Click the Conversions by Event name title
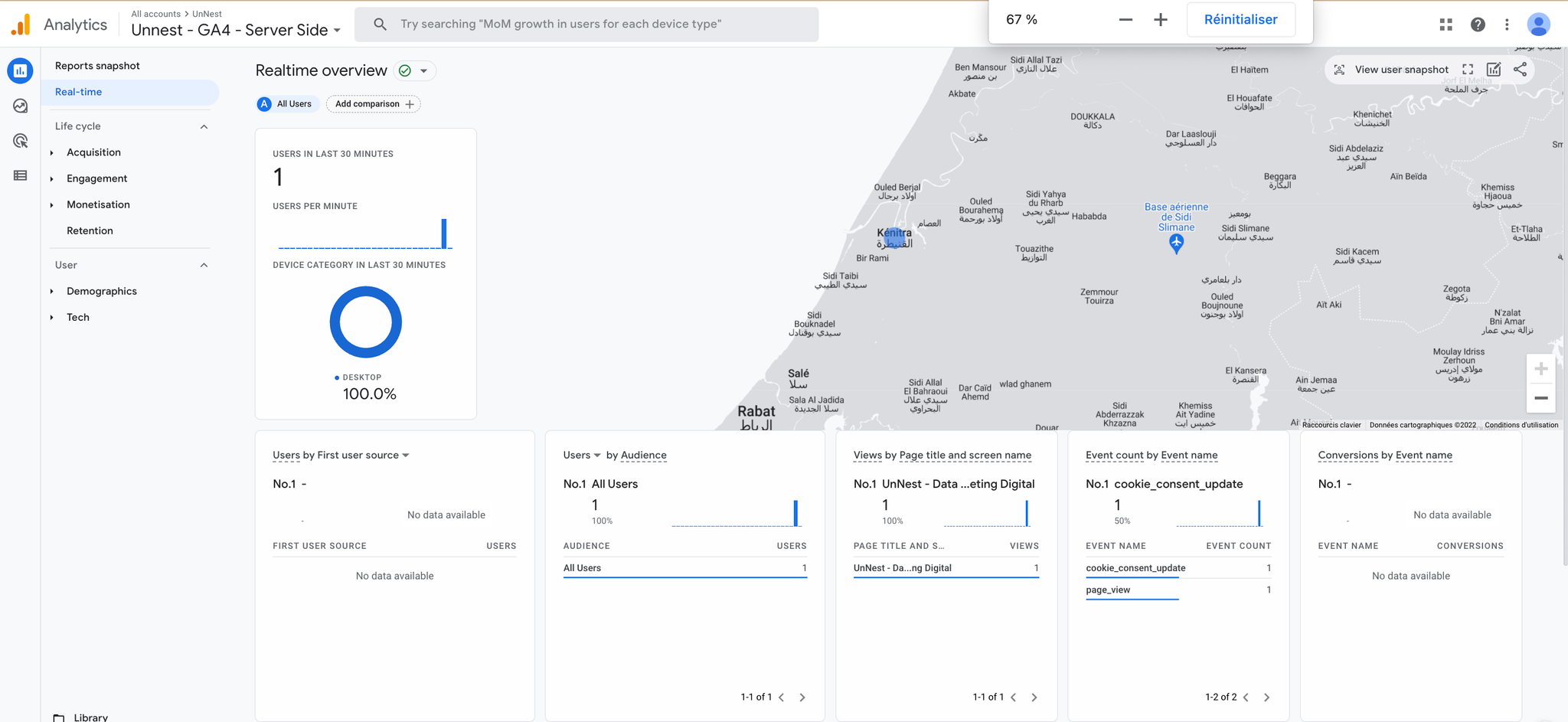The height and width of the screenshot is (722, 1568). (1385, 456)
